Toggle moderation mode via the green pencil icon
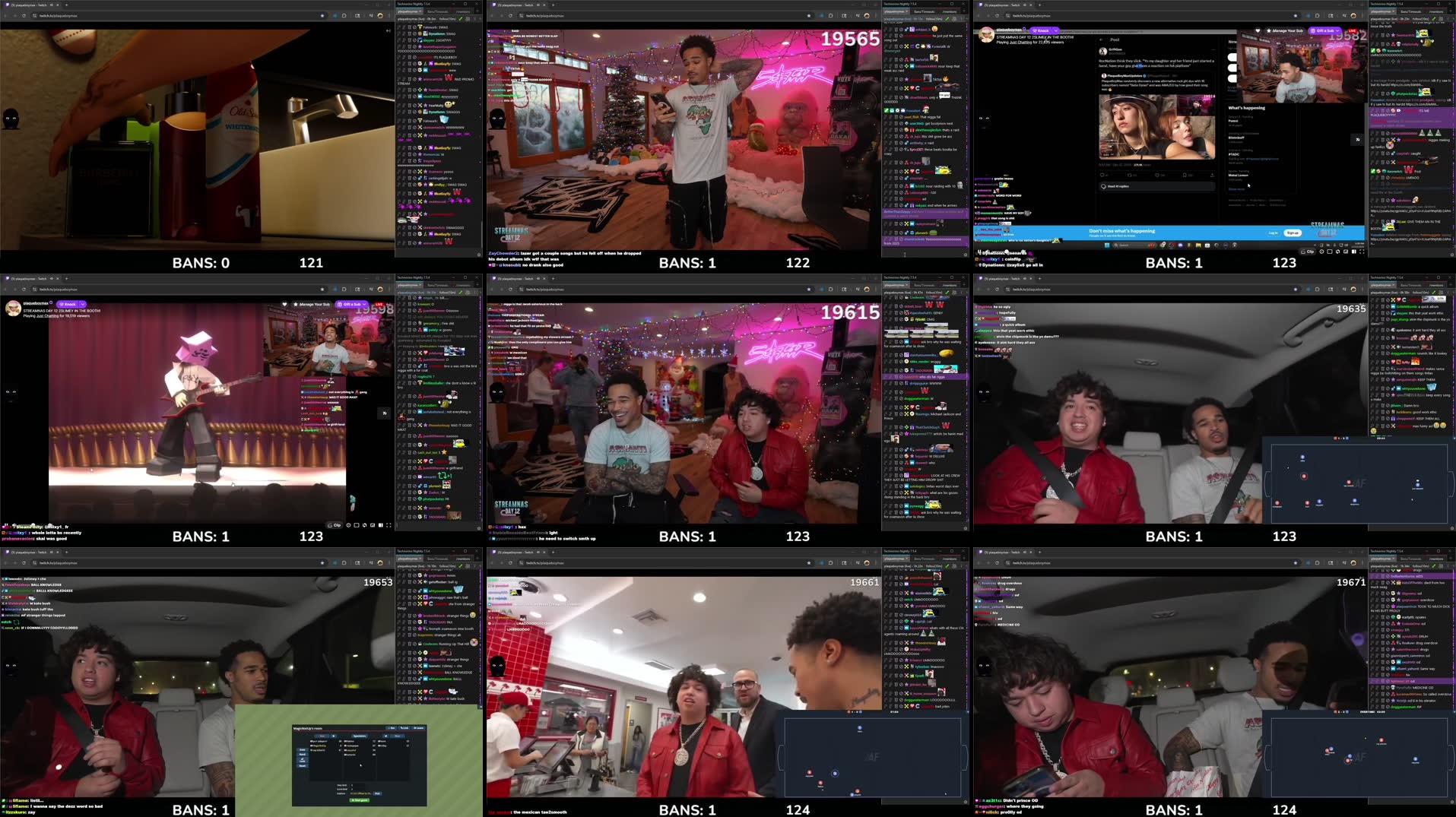This screenshot has width=1456, height=817. [x=947, y=19]
